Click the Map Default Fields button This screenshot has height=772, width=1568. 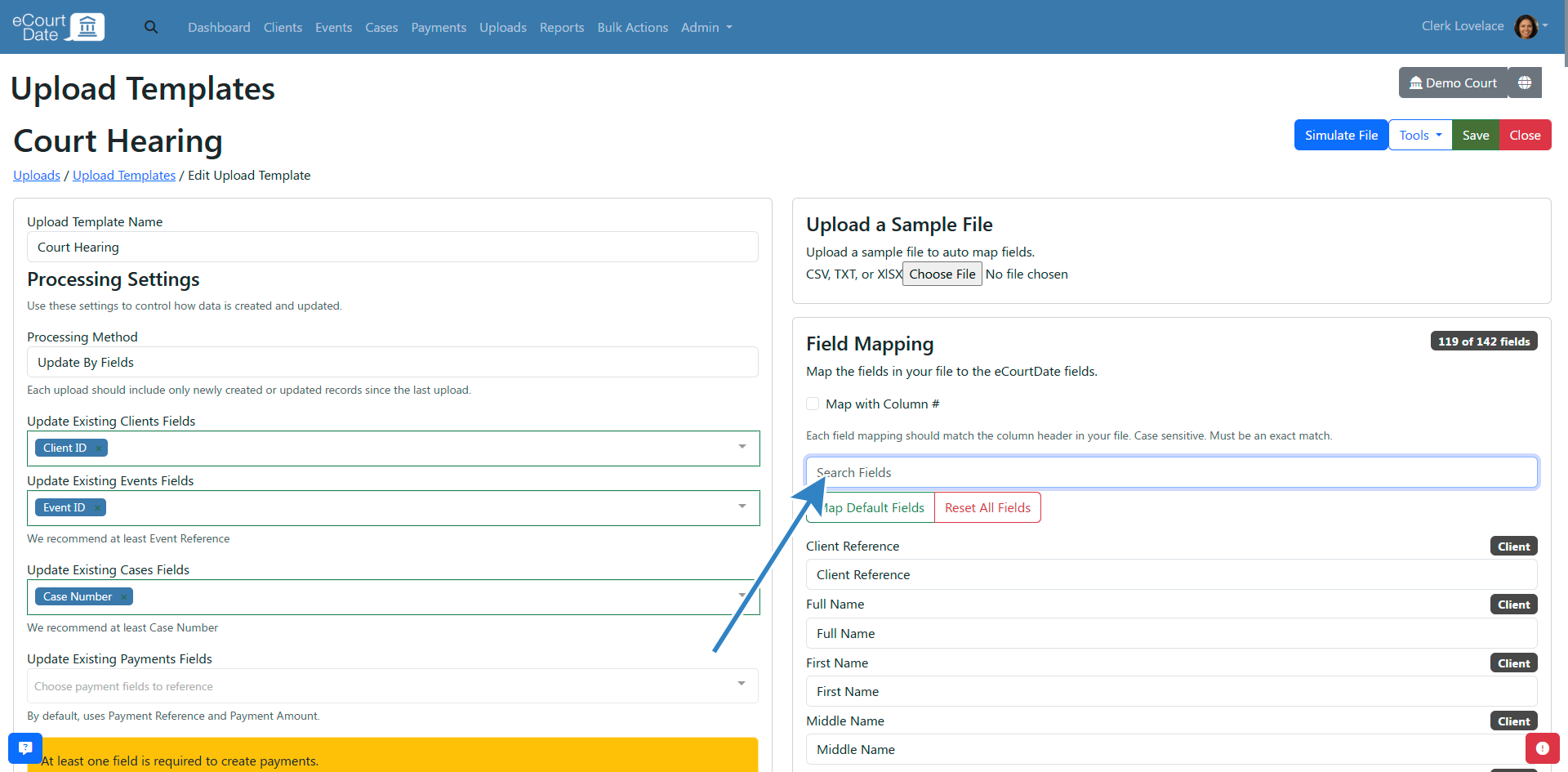pos(871,507)
